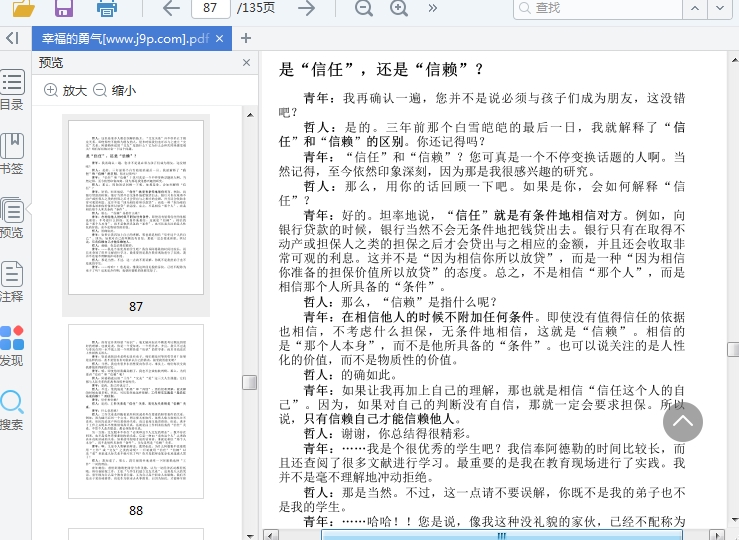739x540 pixels.
Task: Click the zoom in magnifier in toolbar
Action: tap(399, 8)
